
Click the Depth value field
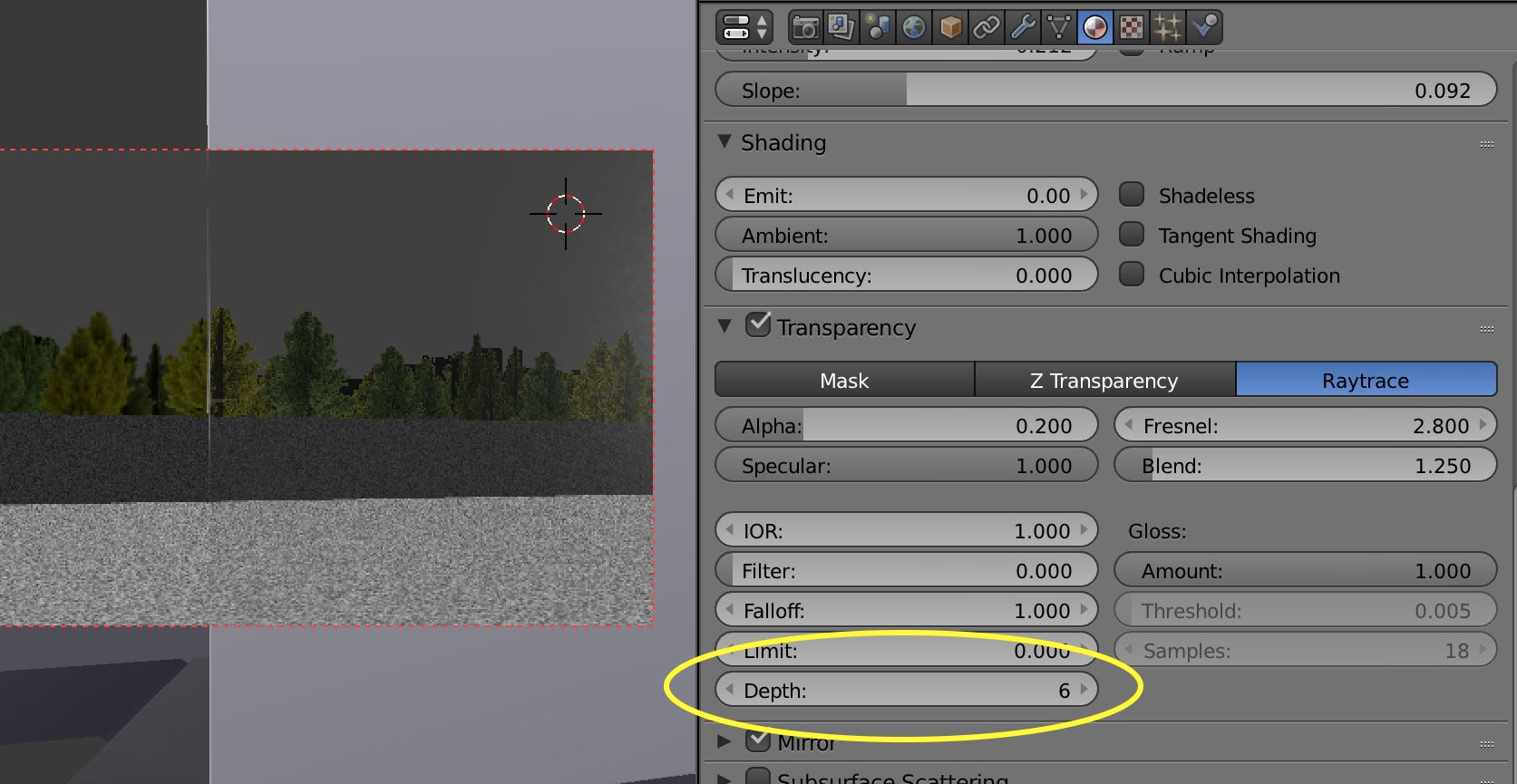[906, 690]
